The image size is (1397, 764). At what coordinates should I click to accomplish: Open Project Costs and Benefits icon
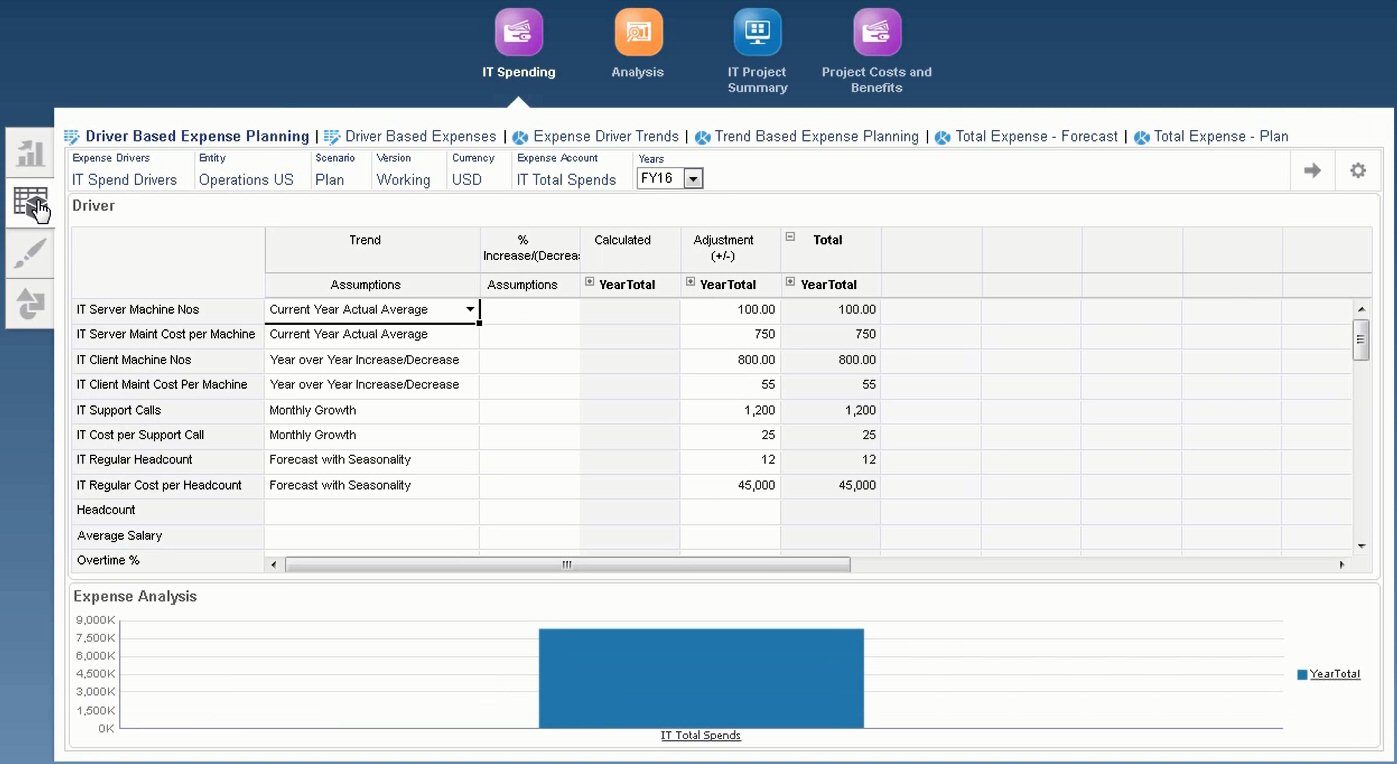point(876,32)
